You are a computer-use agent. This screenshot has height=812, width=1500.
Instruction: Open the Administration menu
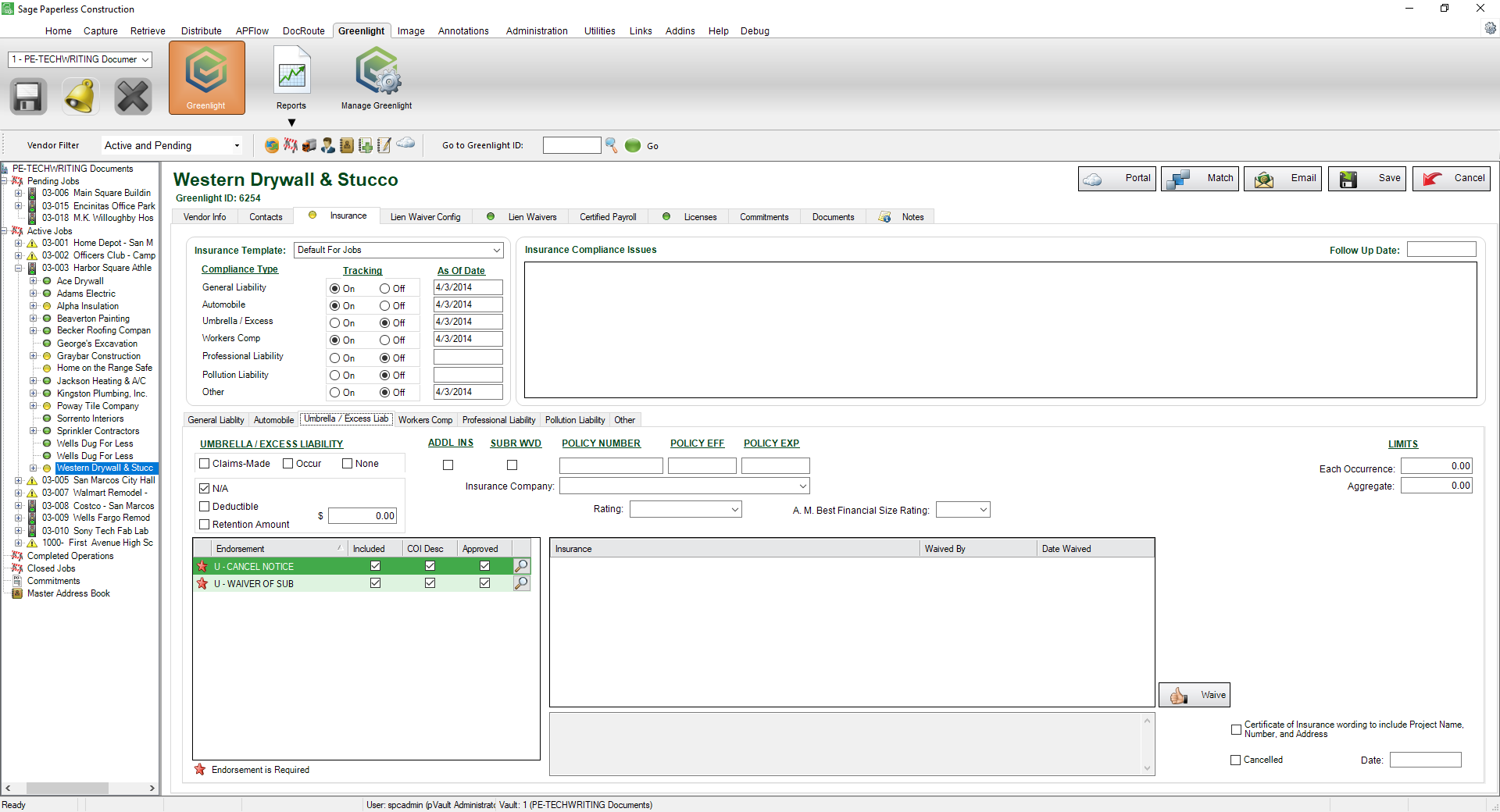[537, 31]
